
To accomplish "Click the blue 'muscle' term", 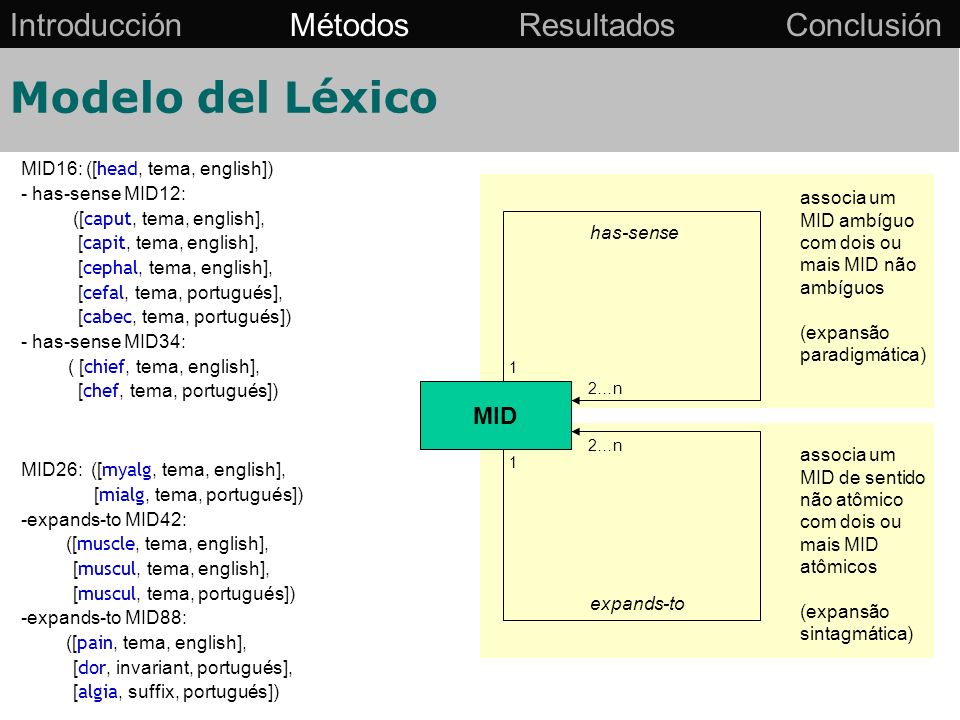I will tap(105, 544).
